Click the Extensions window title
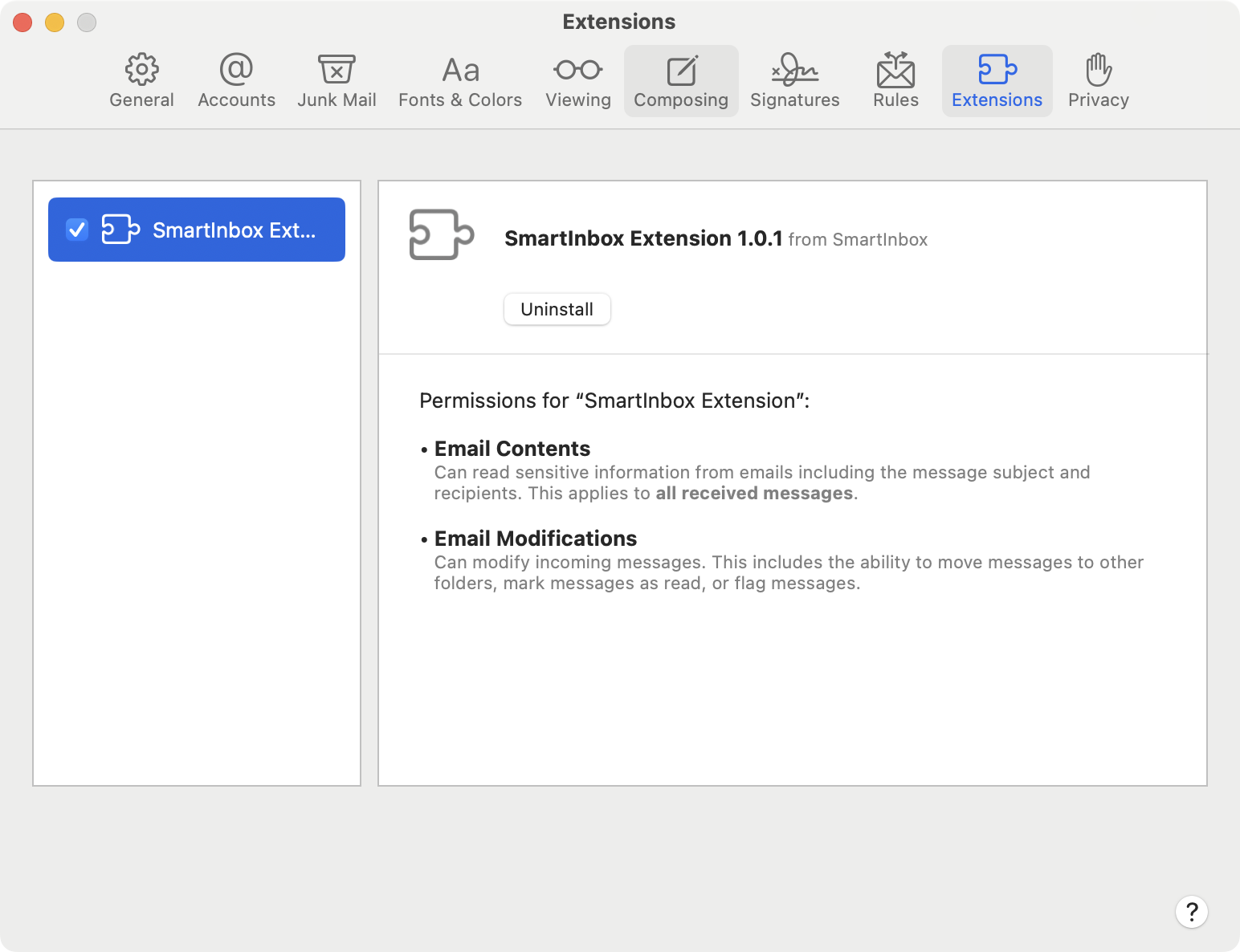Image resolution: width=1240 pixels, height=952 pixels. point(619,22)
